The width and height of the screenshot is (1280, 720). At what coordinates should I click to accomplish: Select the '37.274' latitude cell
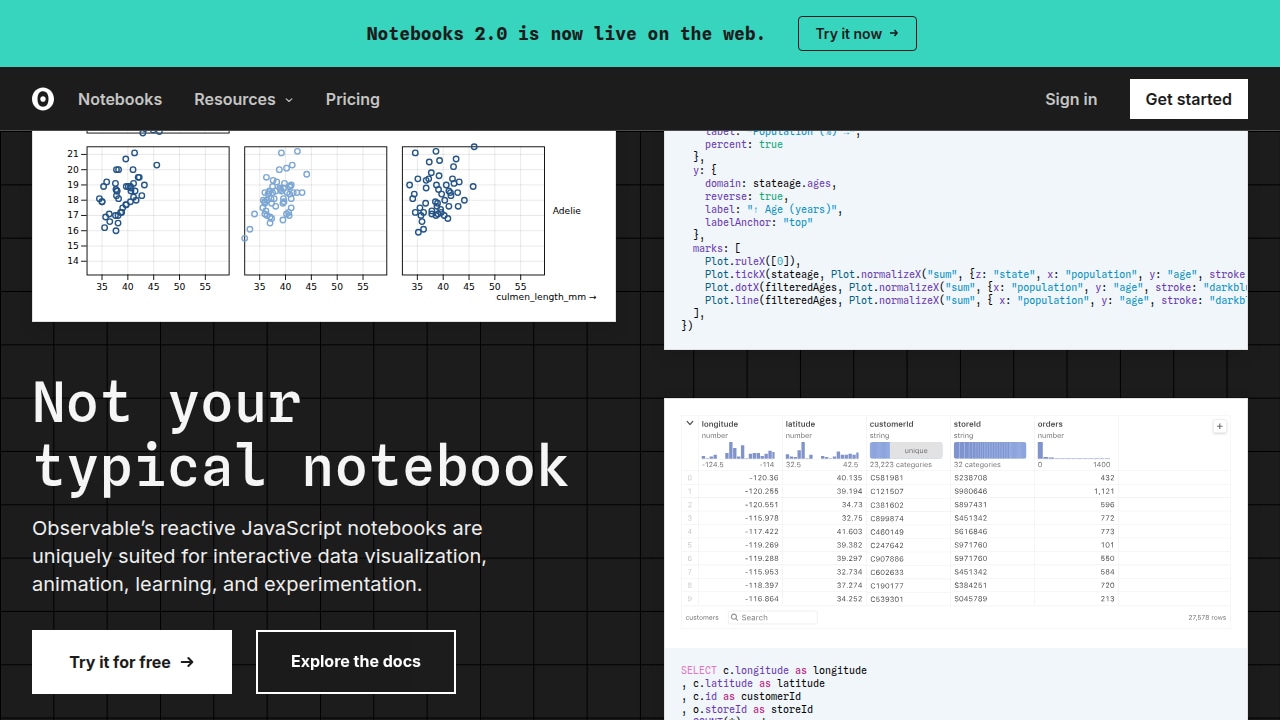tap(849, 585)
